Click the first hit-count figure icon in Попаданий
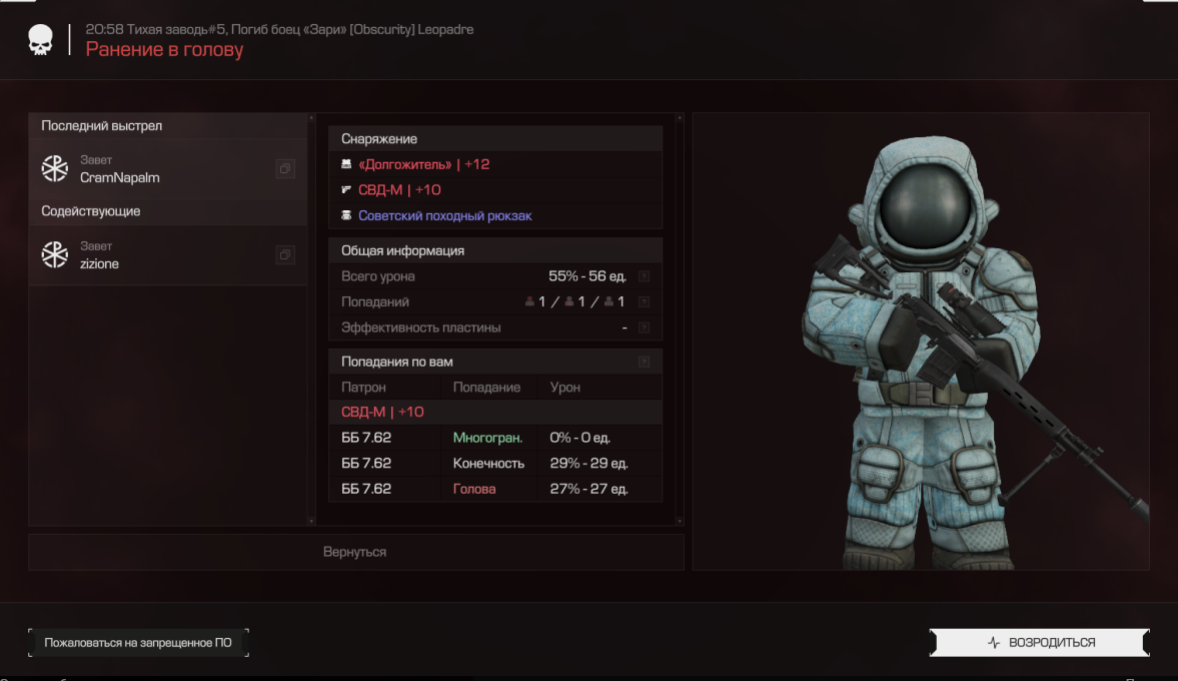This screenshot has width=1178, height=681. pos(530,301)
